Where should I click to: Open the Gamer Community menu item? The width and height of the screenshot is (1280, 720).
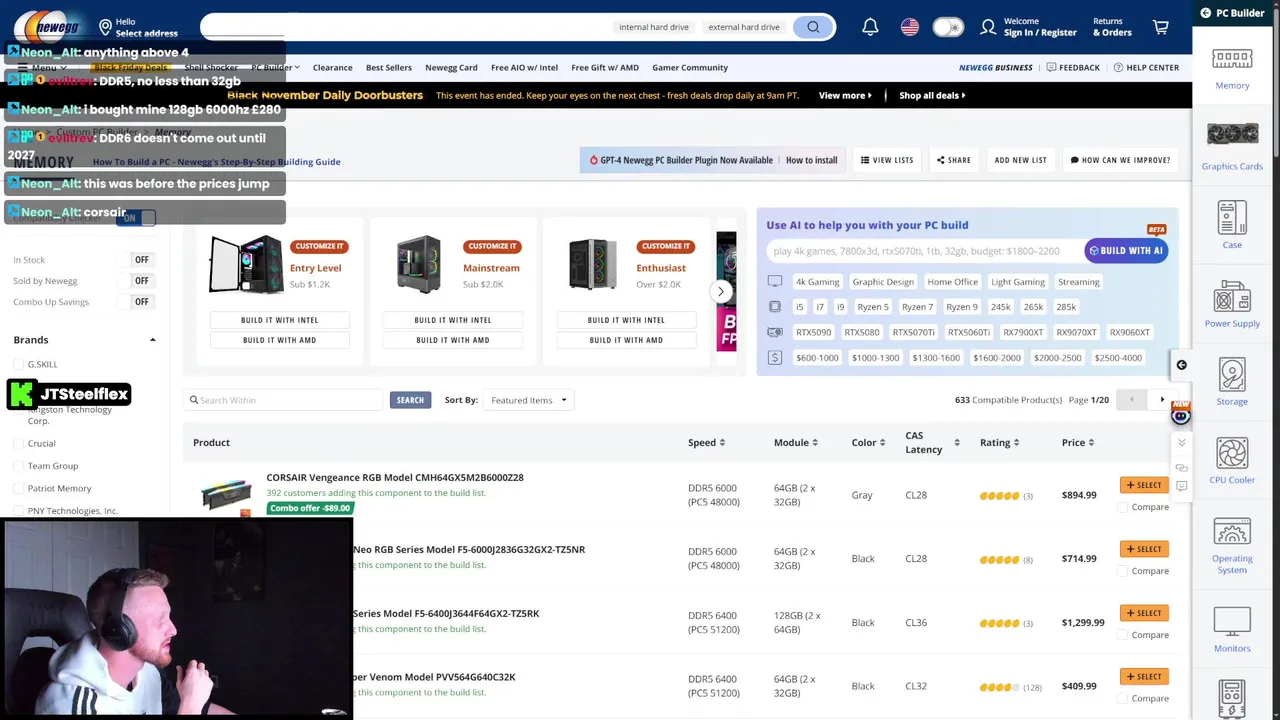coord(690,67)
